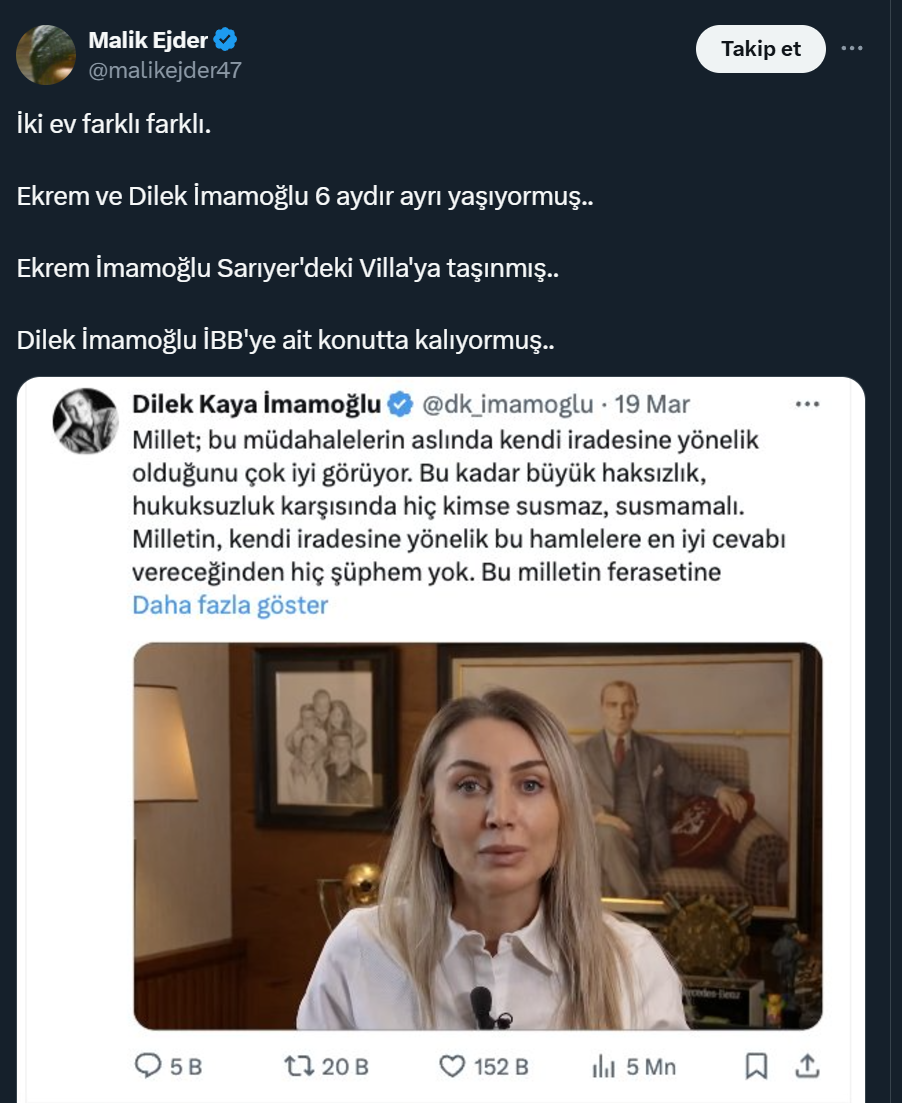Click Malik Ejder's verified badge
Screen dimensions: 902x1103
226,40
